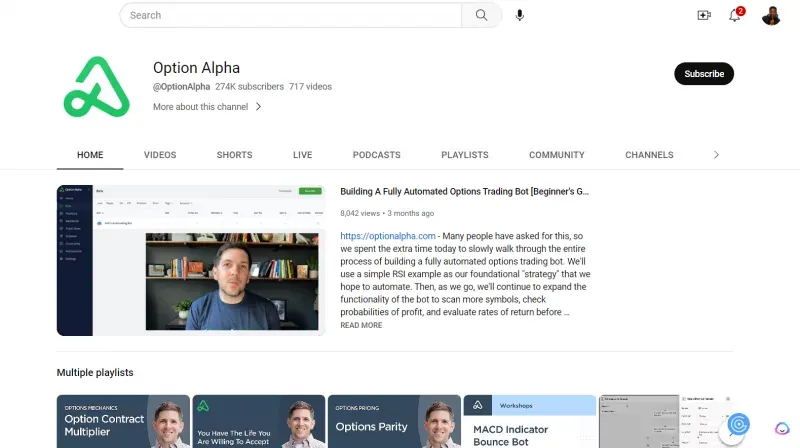Open the notifications bell
800x448 pixels.
point(735,15)
